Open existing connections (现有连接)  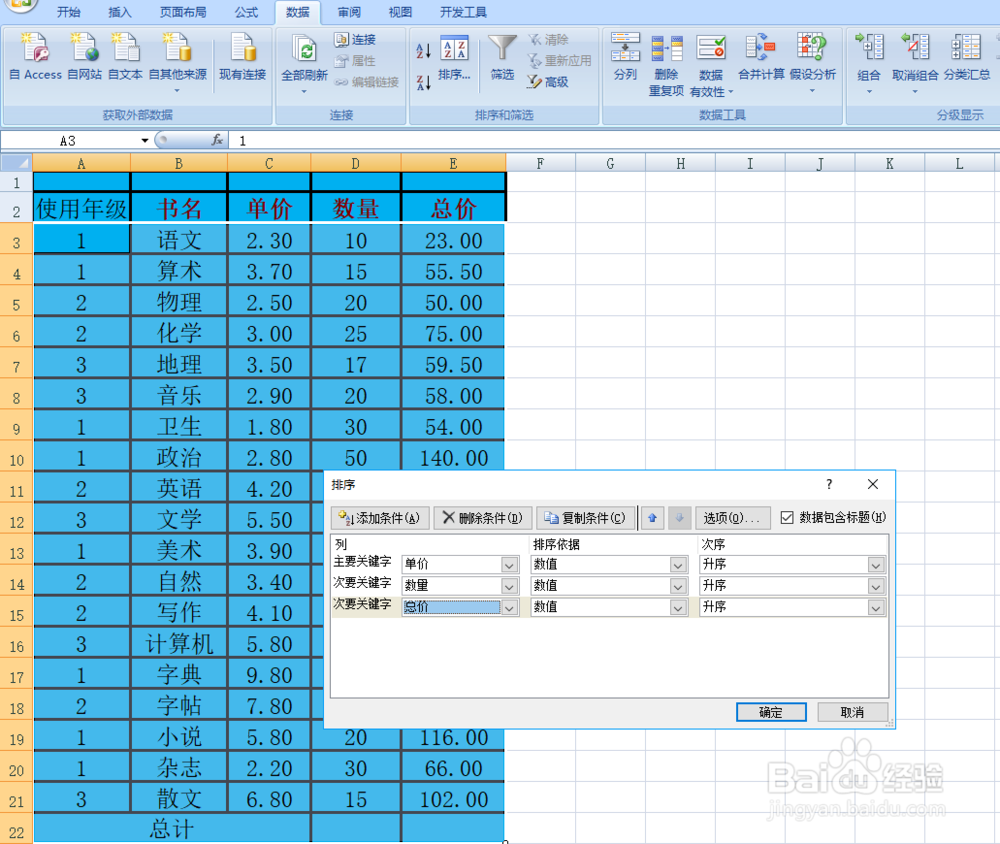coord(242,57)
